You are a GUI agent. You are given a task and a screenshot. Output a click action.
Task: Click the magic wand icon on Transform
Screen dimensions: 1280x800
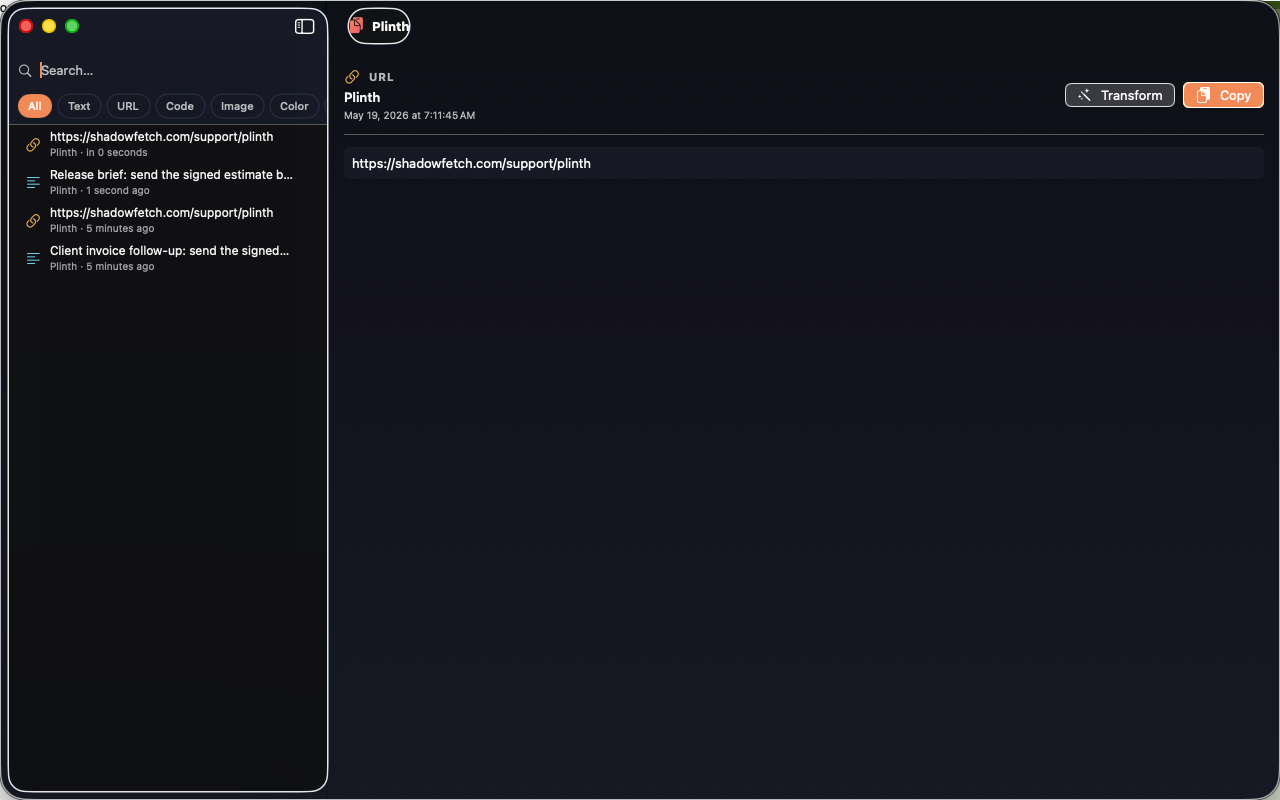click(x=1085, y=95)
